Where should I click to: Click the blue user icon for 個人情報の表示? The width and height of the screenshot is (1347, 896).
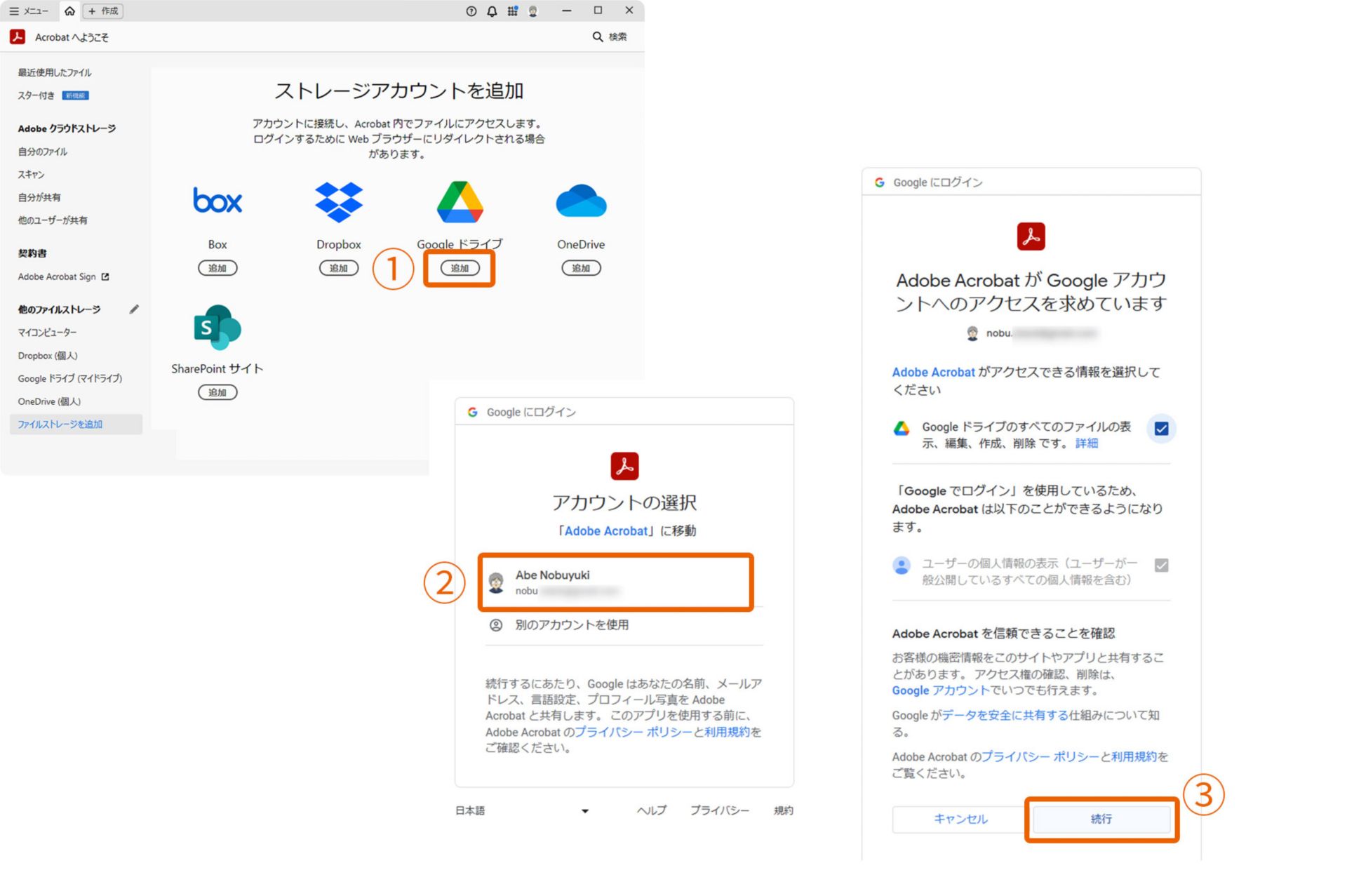[x=902, y=565]
